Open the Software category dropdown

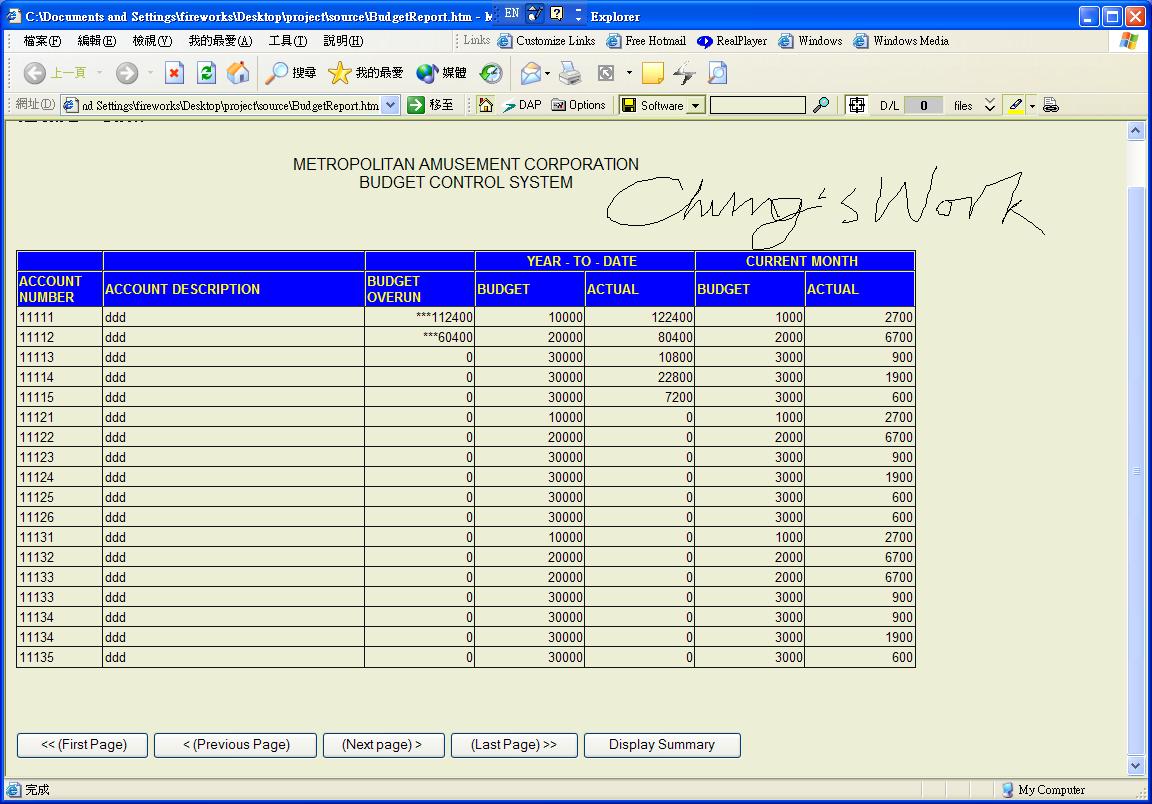[695, 105]
